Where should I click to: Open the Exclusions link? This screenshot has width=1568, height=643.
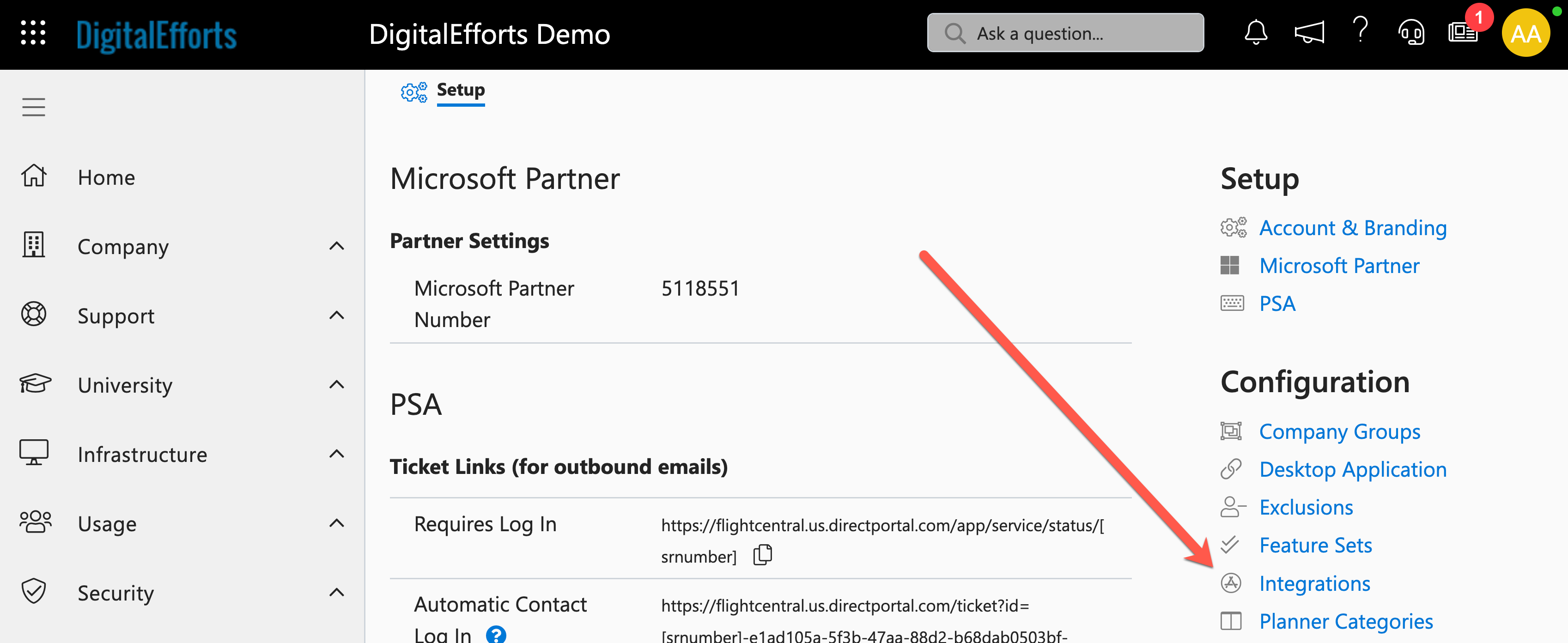coord(1306,507)
